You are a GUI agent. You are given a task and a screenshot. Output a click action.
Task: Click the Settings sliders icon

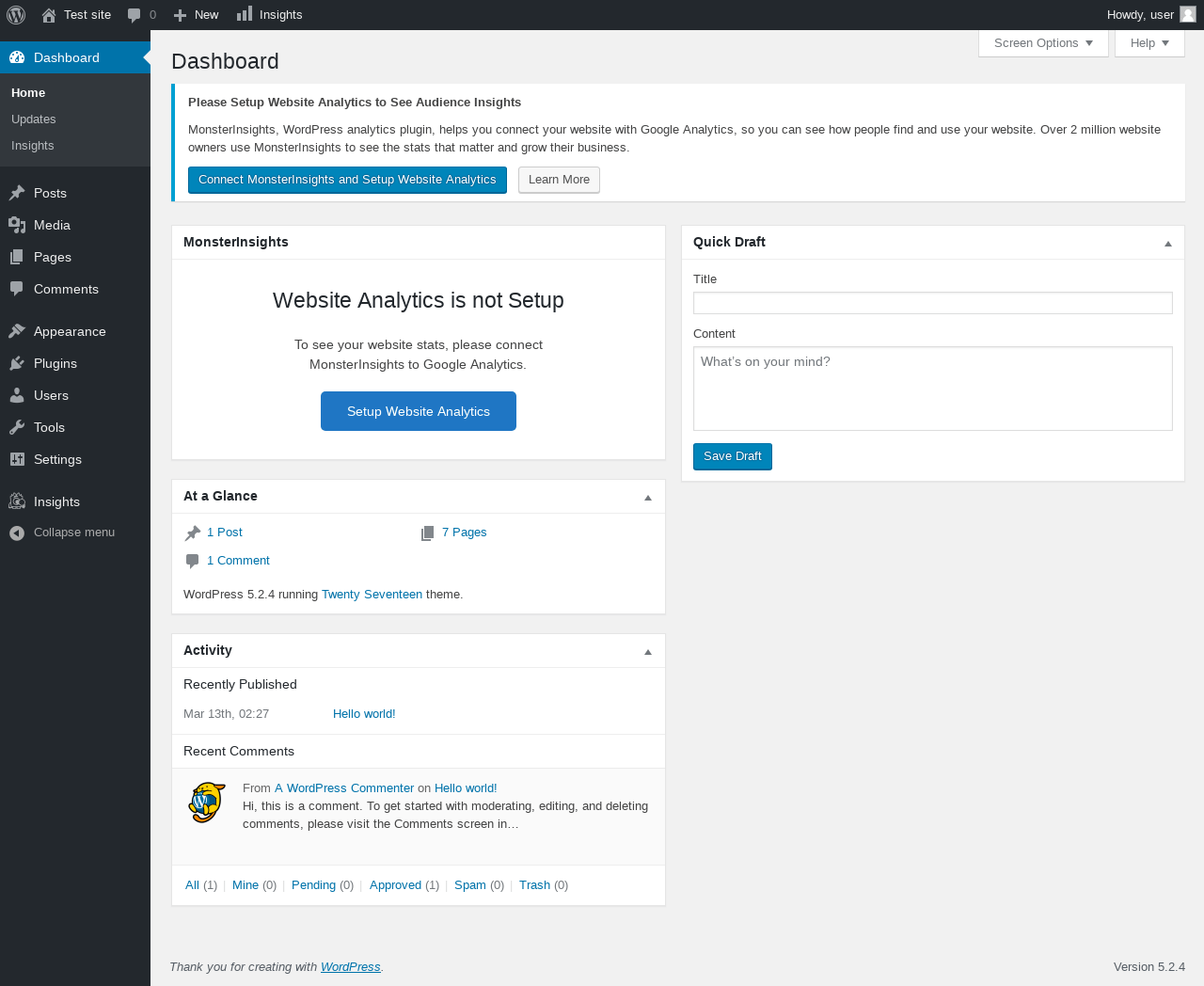17,459
